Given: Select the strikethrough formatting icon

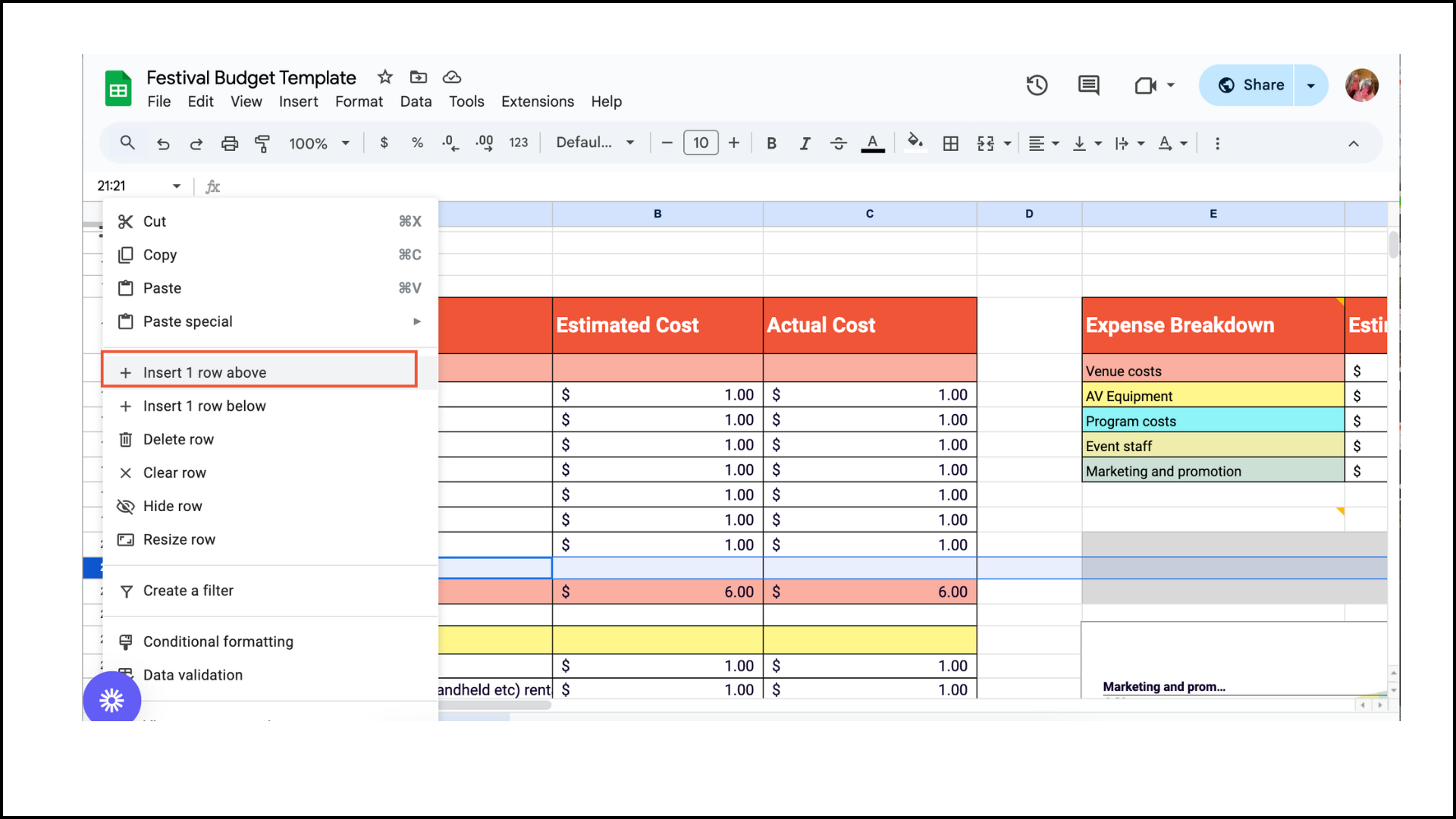Looking at the screenshot, I should coord(838,143).
